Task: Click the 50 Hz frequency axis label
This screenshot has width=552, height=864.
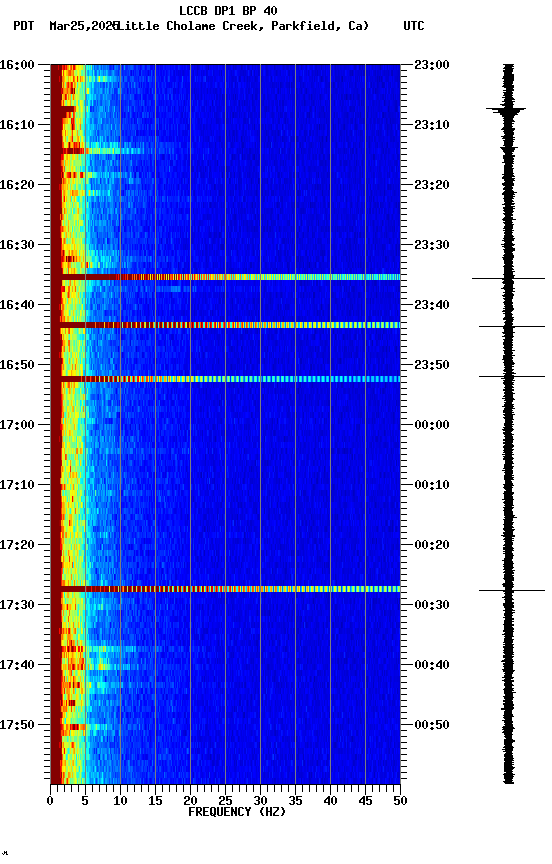Action: pyautogui.click(x=400, y=801)
